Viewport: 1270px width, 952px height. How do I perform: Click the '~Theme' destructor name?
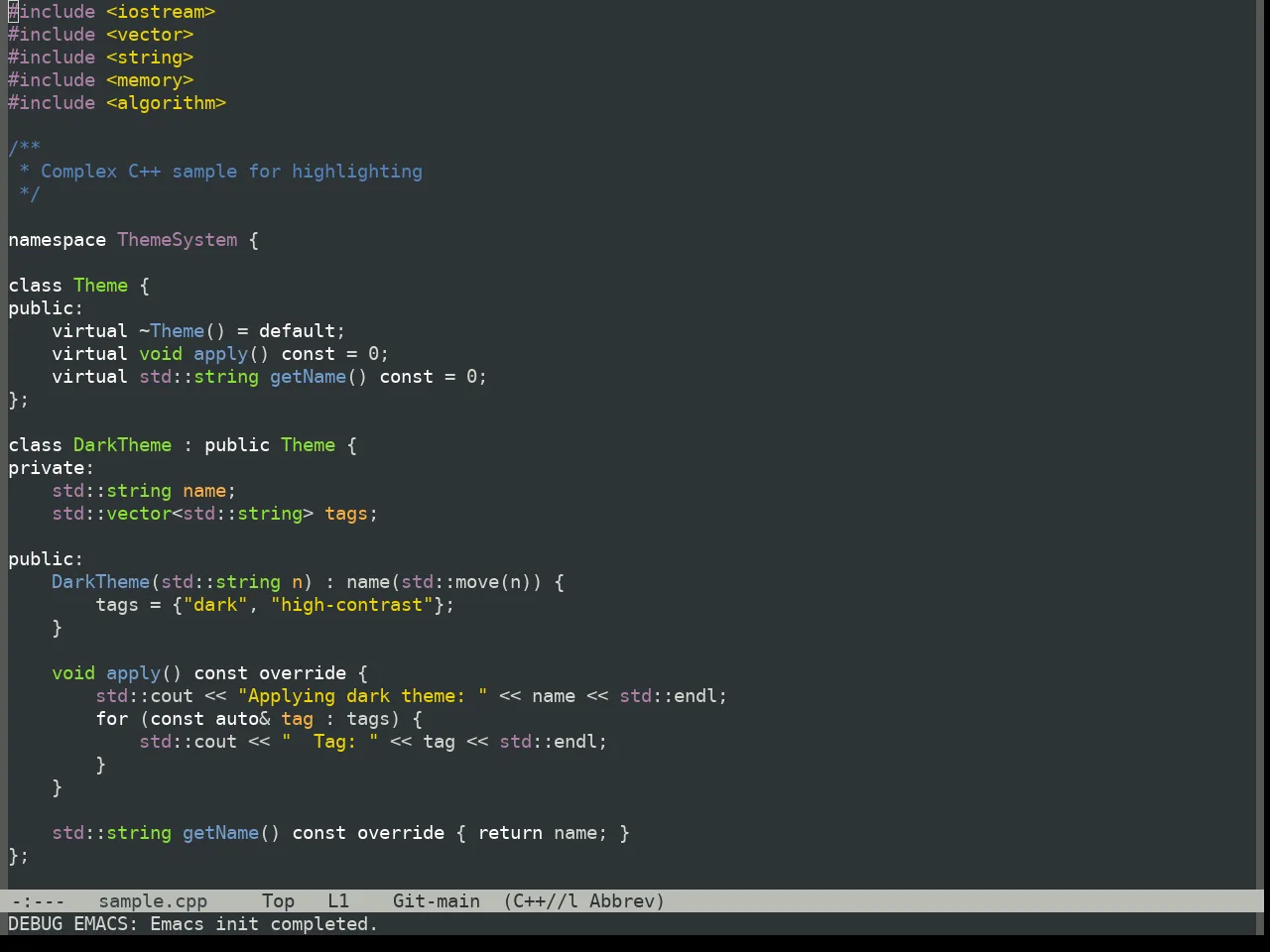(172, 331)
